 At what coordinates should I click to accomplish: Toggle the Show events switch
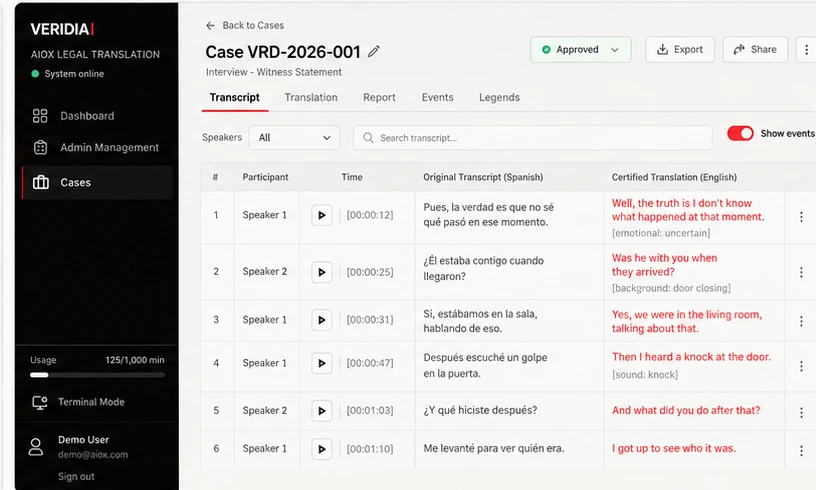point(740,134)
